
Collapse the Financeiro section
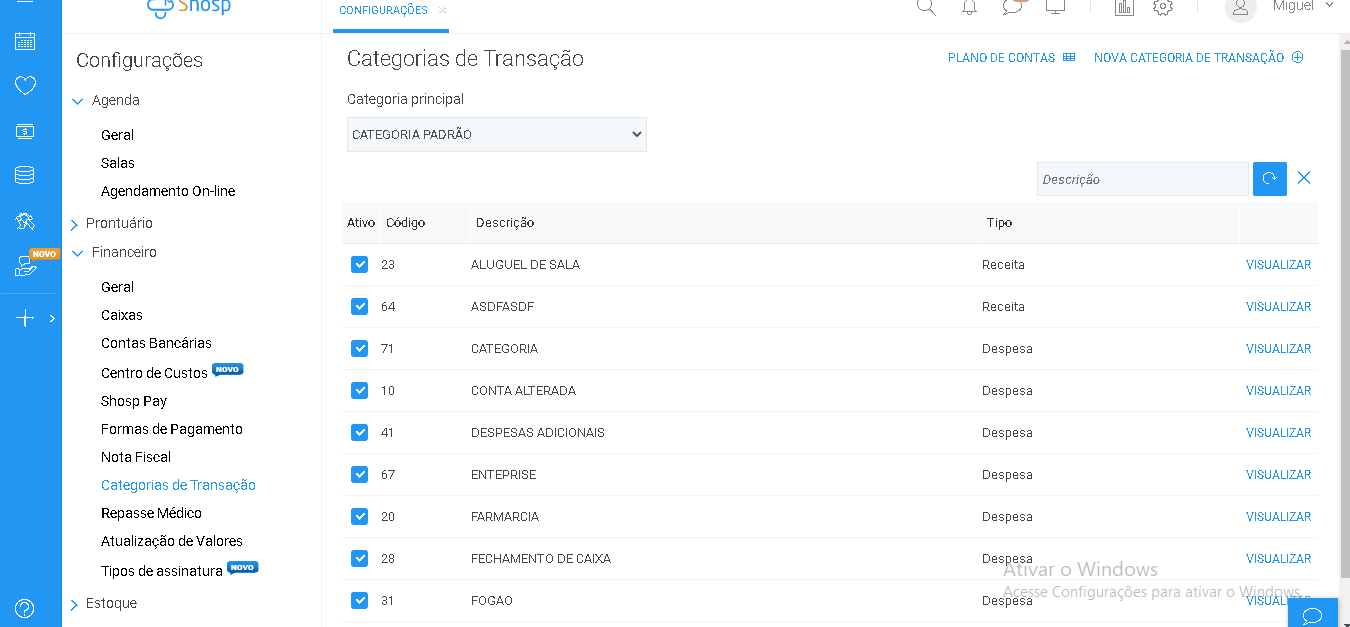click(x=123, y=252)
